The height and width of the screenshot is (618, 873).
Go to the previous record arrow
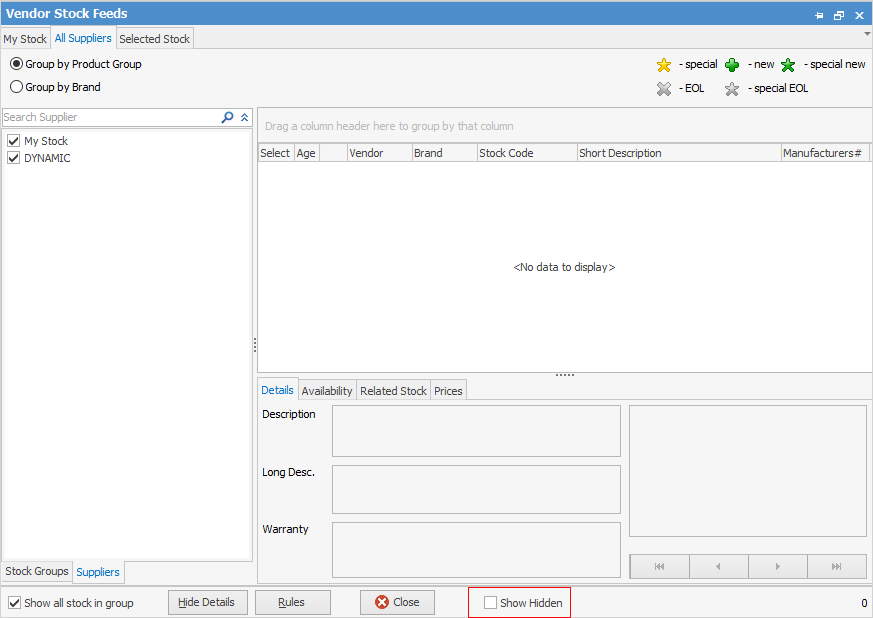(x=718, y=567)
